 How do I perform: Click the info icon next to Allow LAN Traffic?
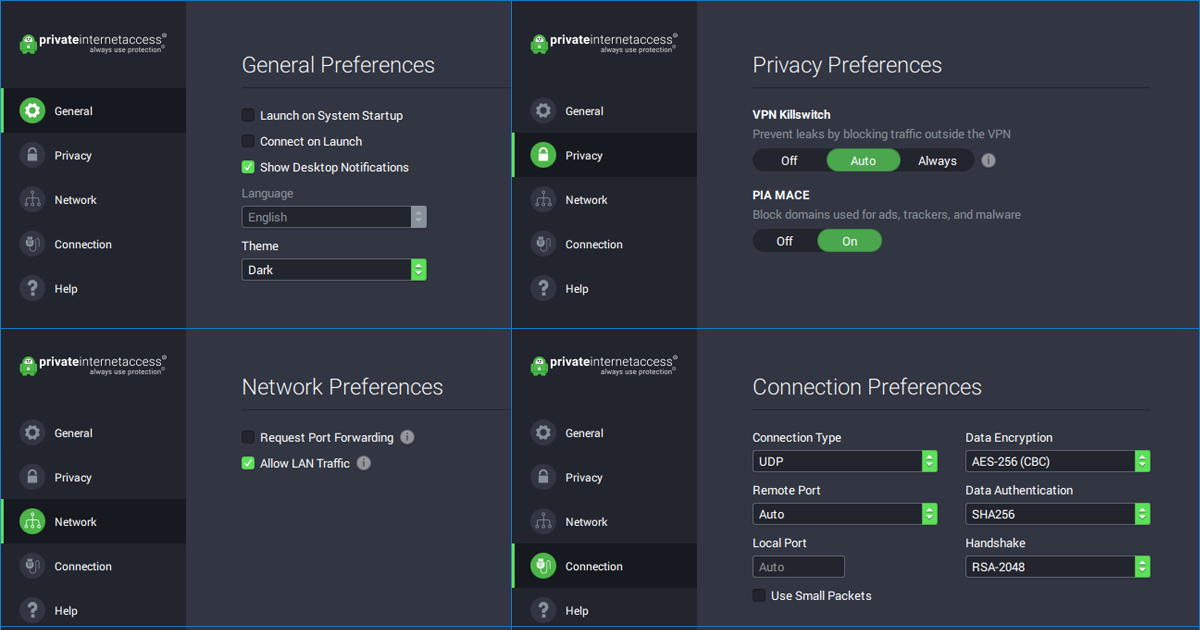pyautogui.click(x=364, y=463)
